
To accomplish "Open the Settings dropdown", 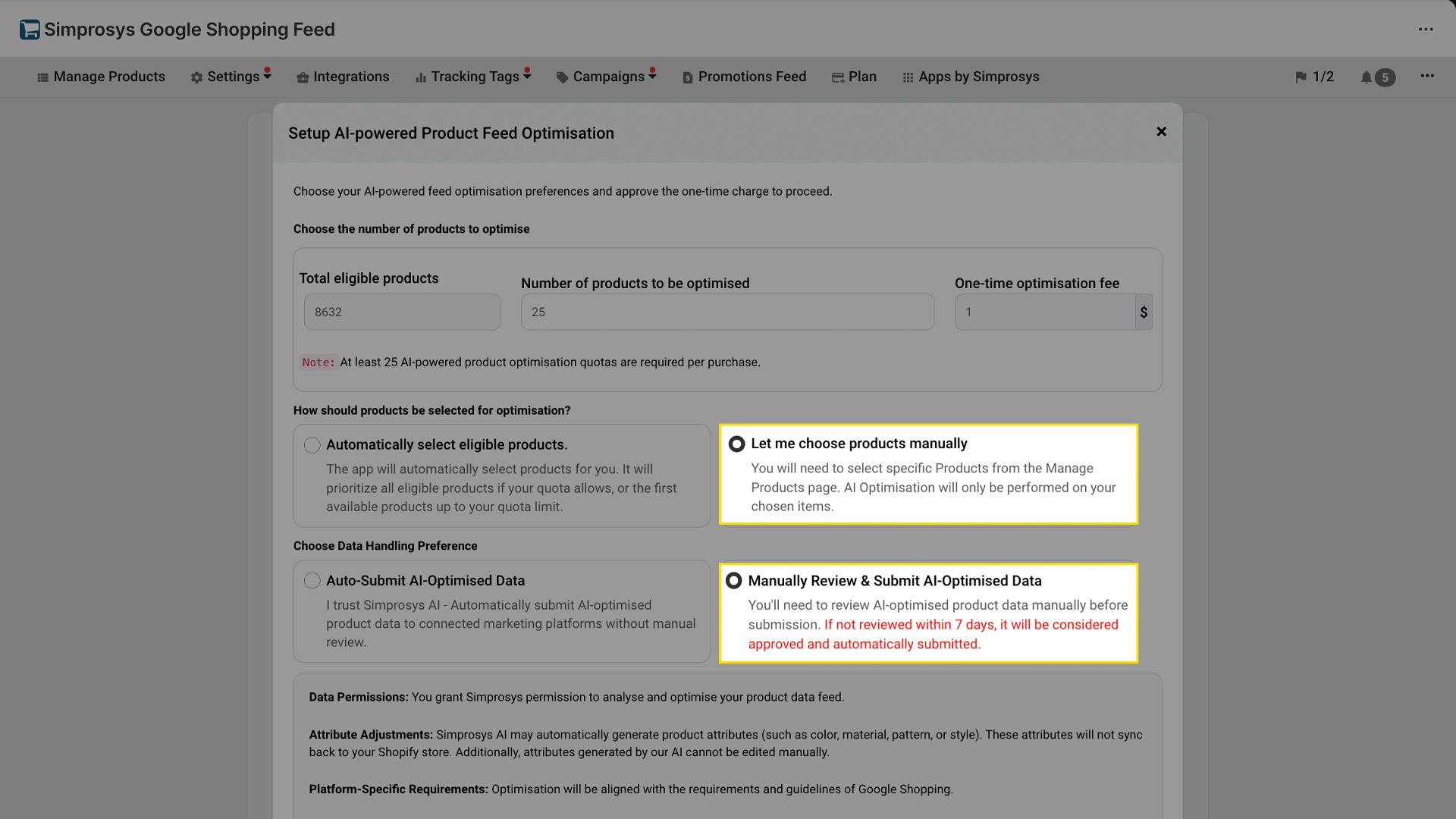I will click(x=231, y=77).
